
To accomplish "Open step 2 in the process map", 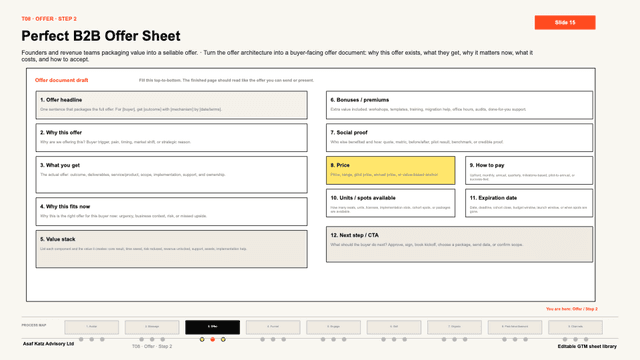I will pos(152,327).
